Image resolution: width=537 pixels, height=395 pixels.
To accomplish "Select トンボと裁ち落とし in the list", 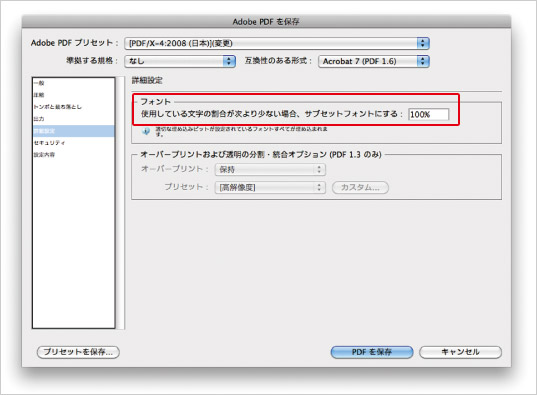I will (74, 107).
